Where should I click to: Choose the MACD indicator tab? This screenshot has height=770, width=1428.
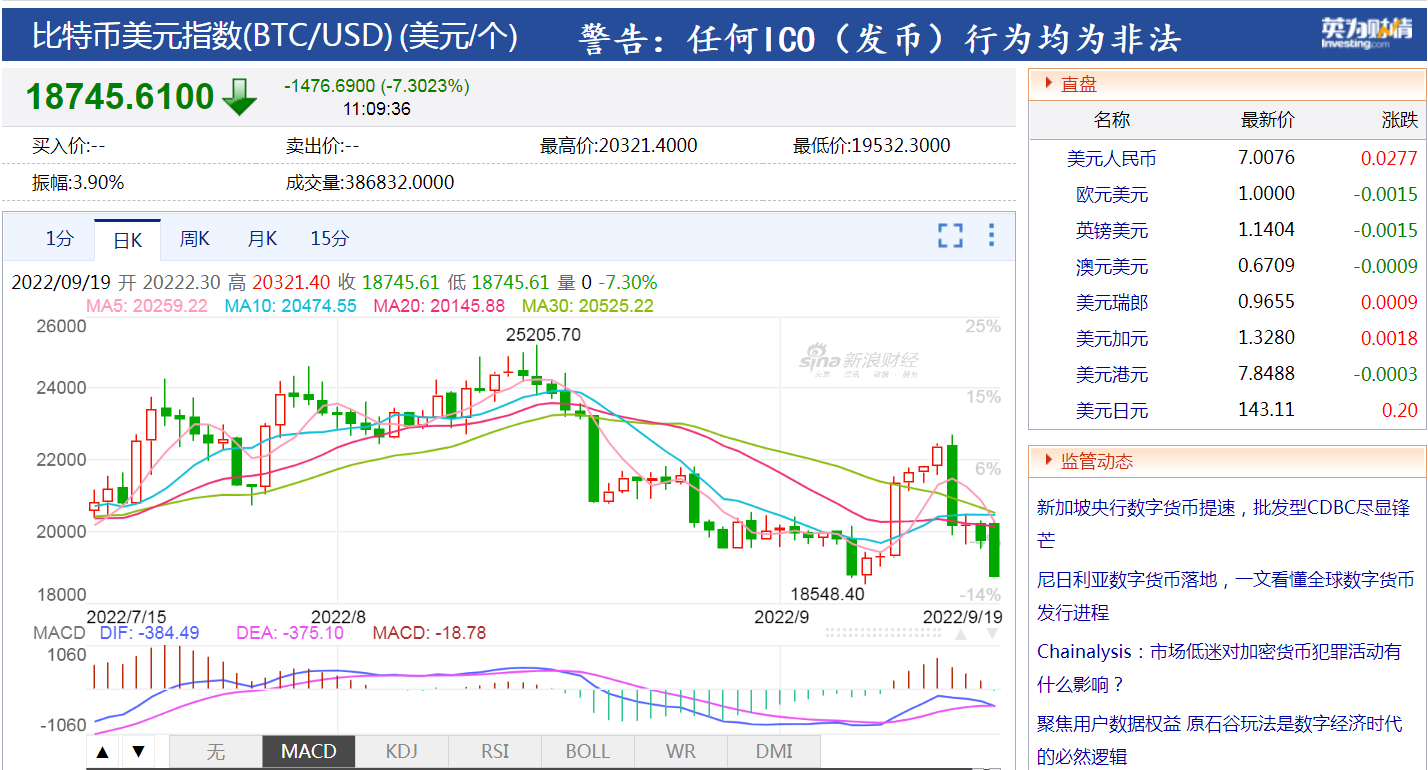click(x=309, y=751)
